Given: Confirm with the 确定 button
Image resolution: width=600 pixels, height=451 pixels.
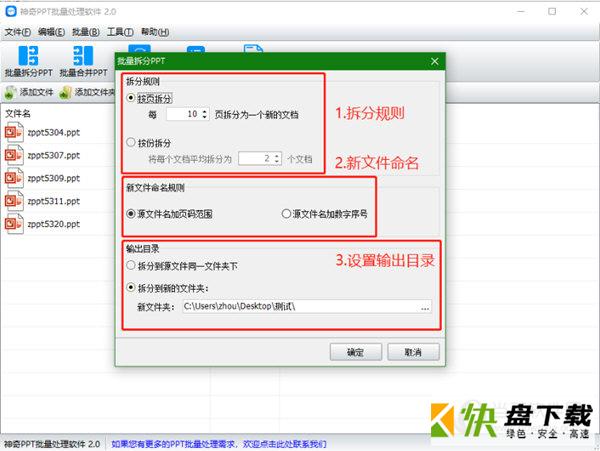Looking at the screenshot, I should click(x=355, y=352).
